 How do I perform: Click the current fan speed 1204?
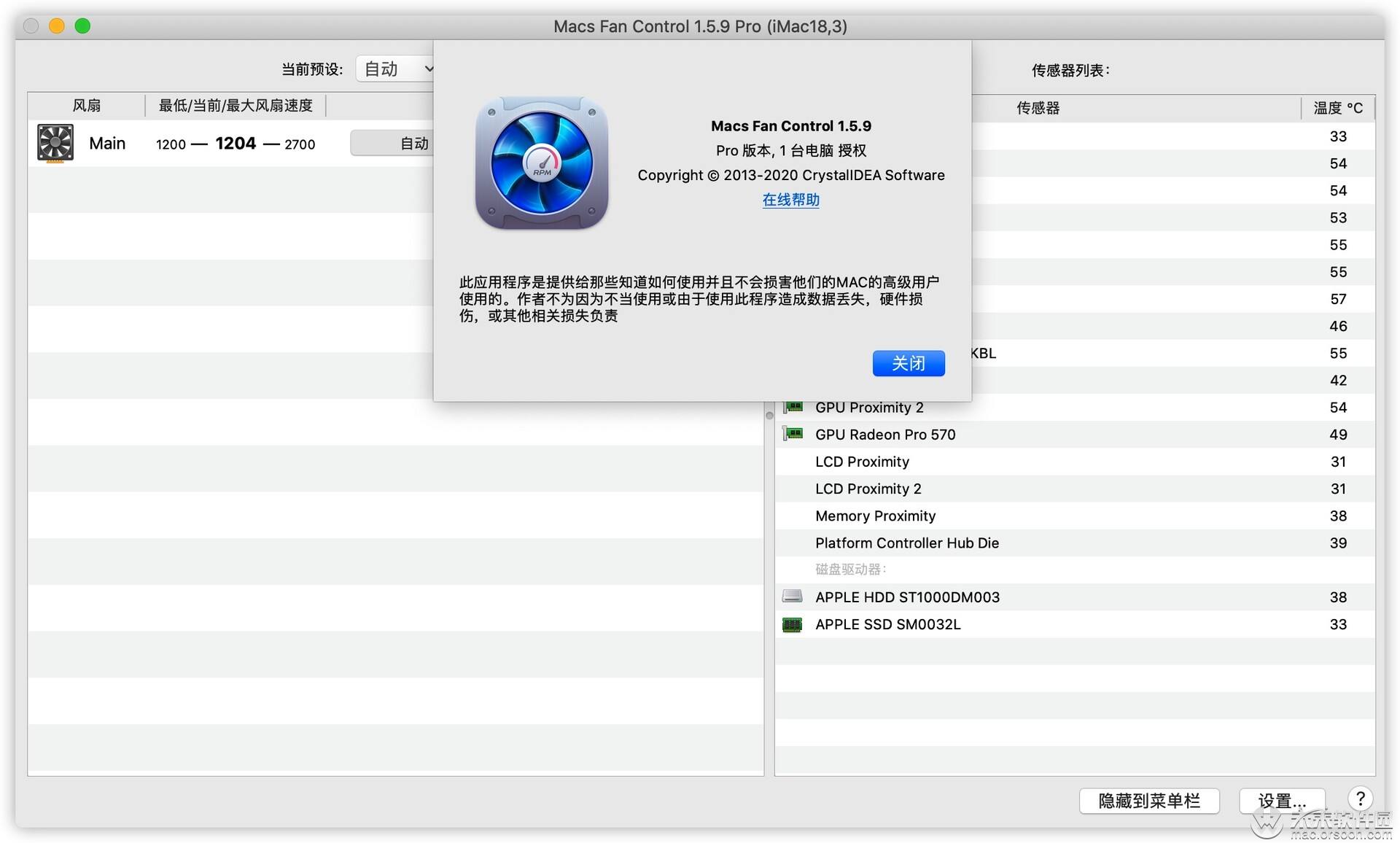click(x=236, y=143)
